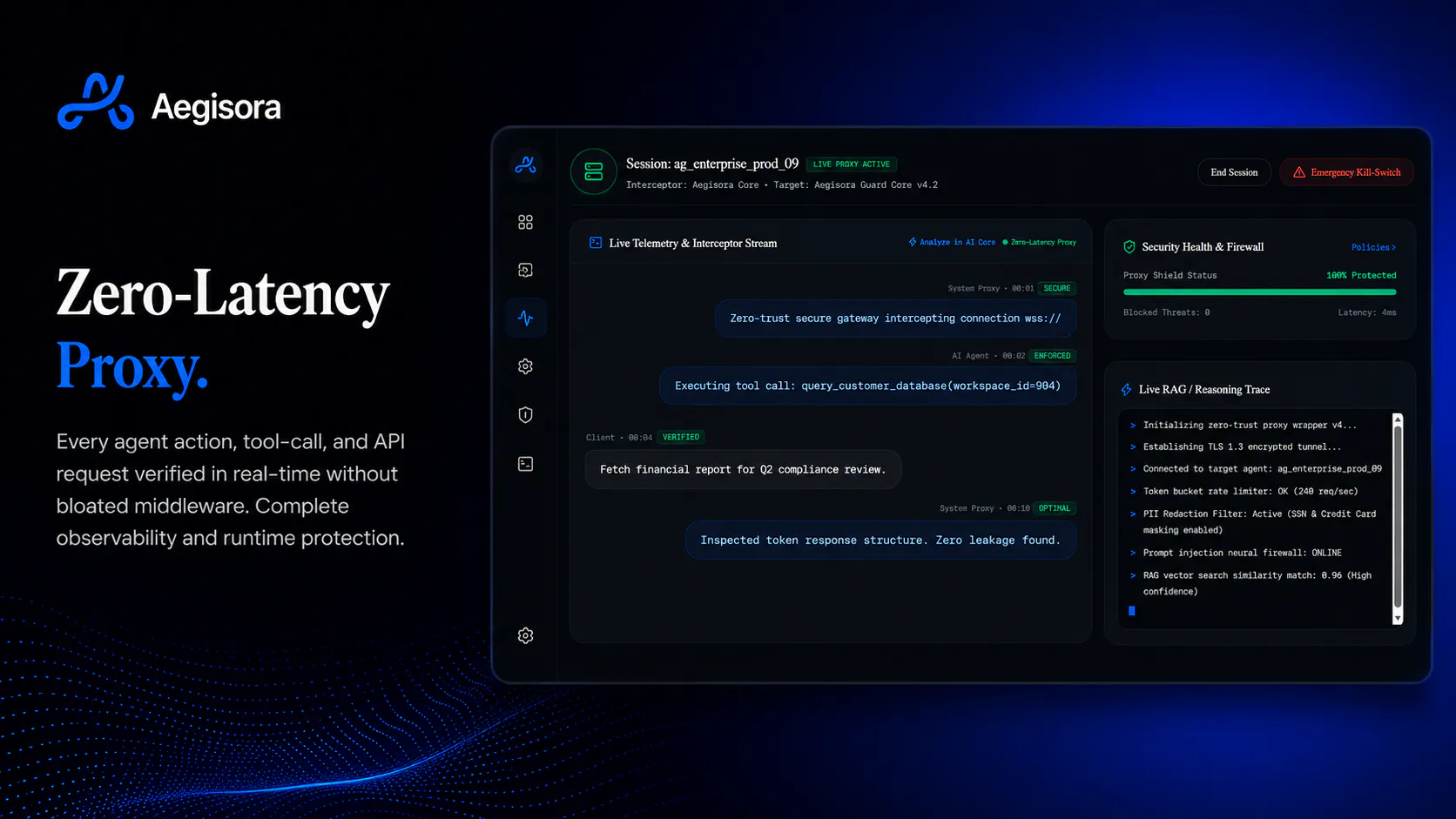The height and width of the screenshot is (819, 1456).
Task: Click the 'Zero-trust secure gateway intercepting connection' message
Action: pos(895,319)
